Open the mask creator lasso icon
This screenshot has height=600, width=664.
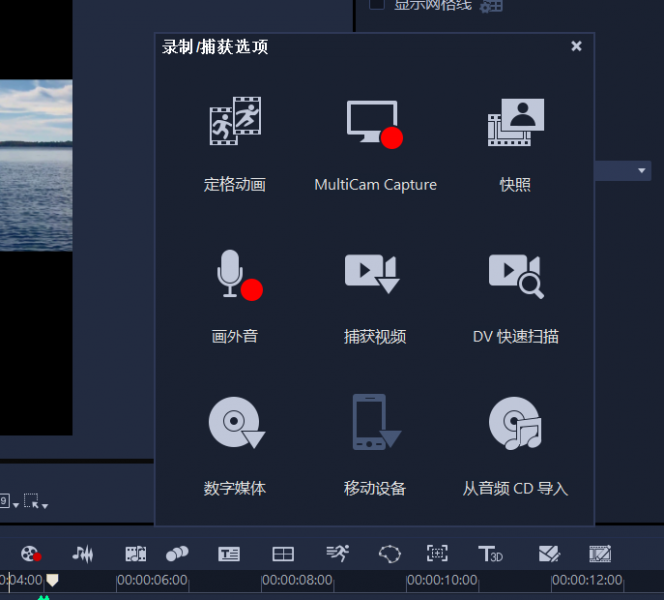(390, 553)
